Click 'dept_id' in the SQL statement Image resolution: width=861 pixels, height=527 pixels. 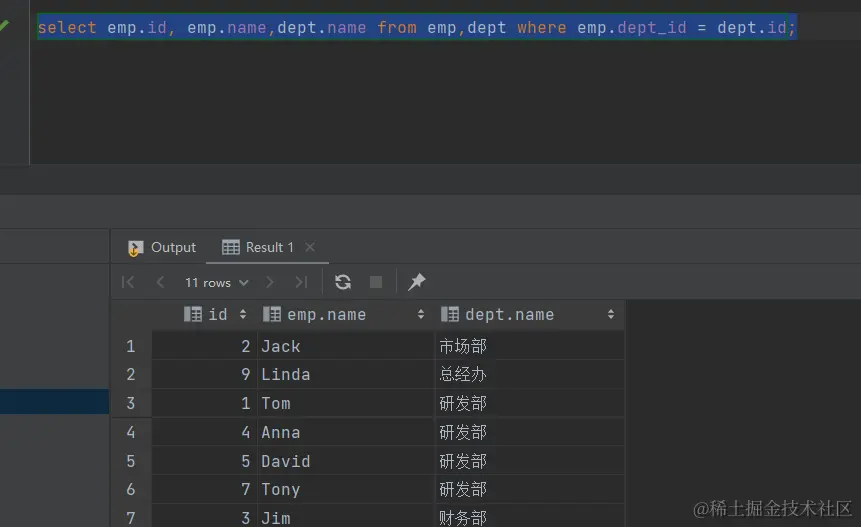pyautogui.click(x=652, y=27)
